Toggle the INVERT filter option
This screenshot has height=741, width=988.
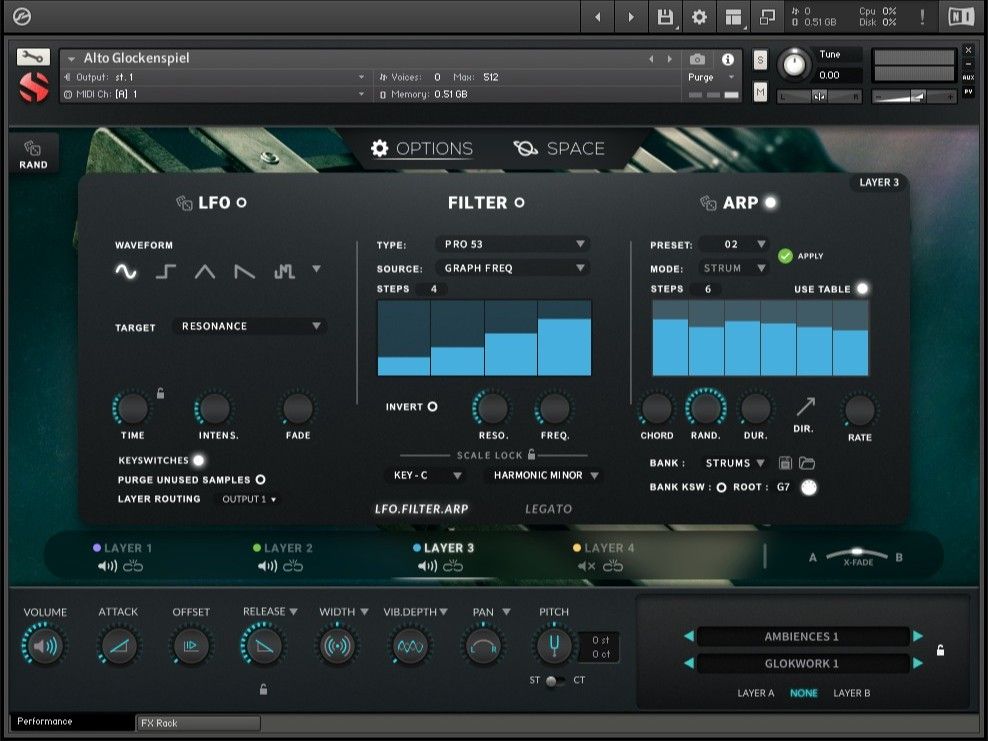tap(431, 406)
